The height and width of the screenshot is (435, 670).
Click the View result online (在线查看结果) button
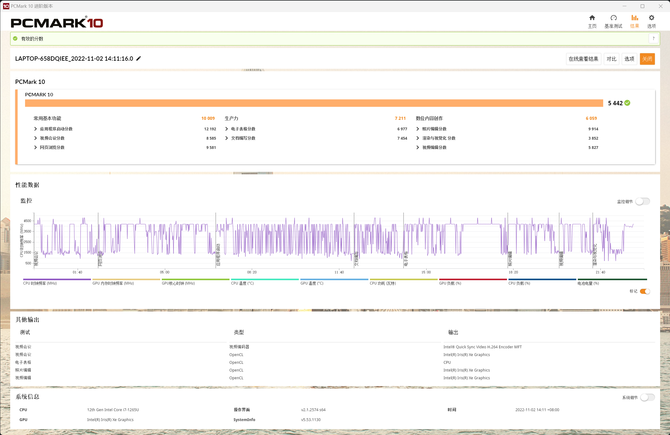[x=583, y=59]
